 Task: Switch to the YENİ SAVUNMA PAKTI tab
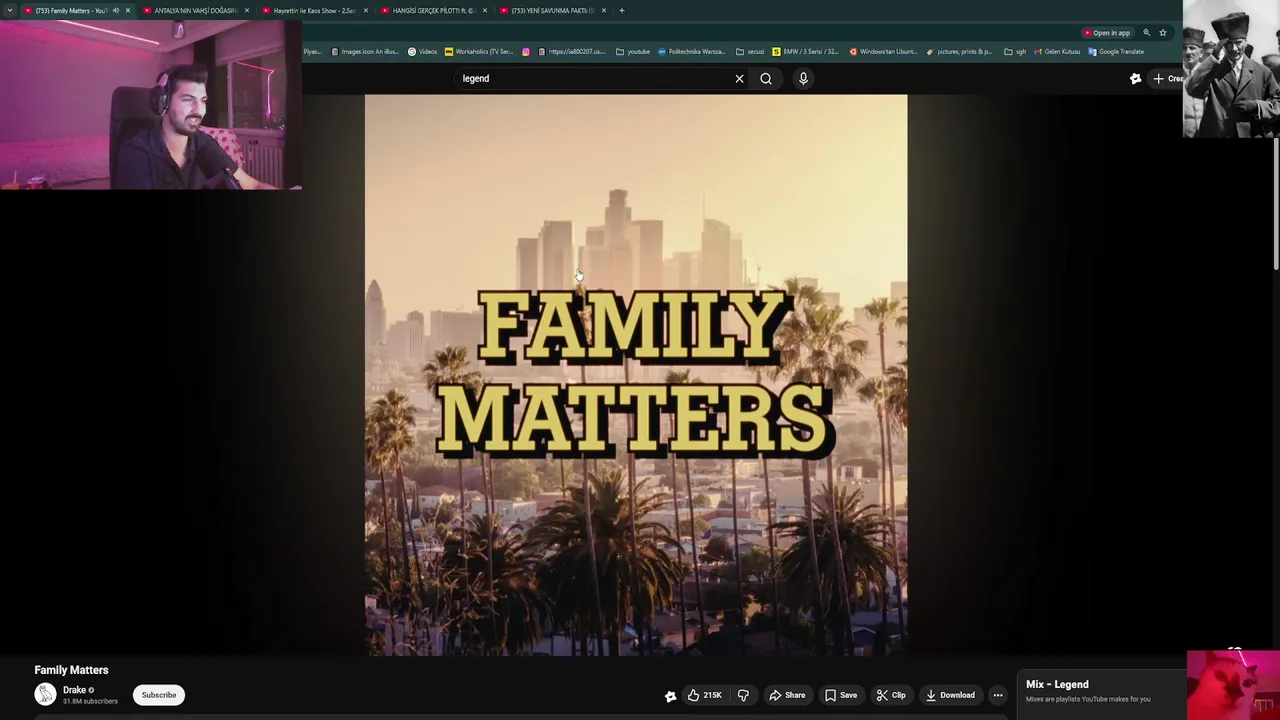point(552,10)
